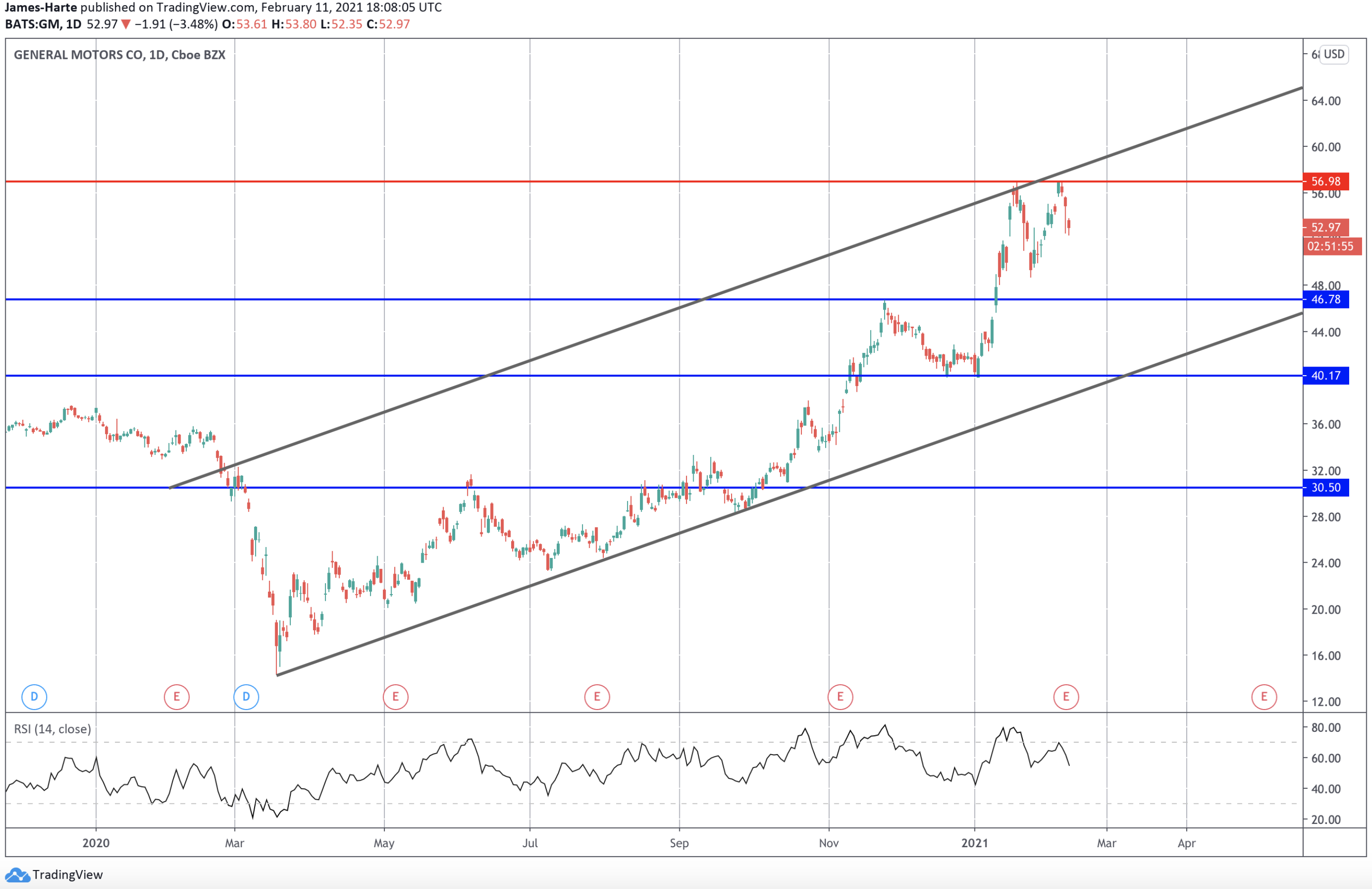Screen dimensions: 1372x889
Task: Click the 2021 label on time axis
Action: coord(974,843)
